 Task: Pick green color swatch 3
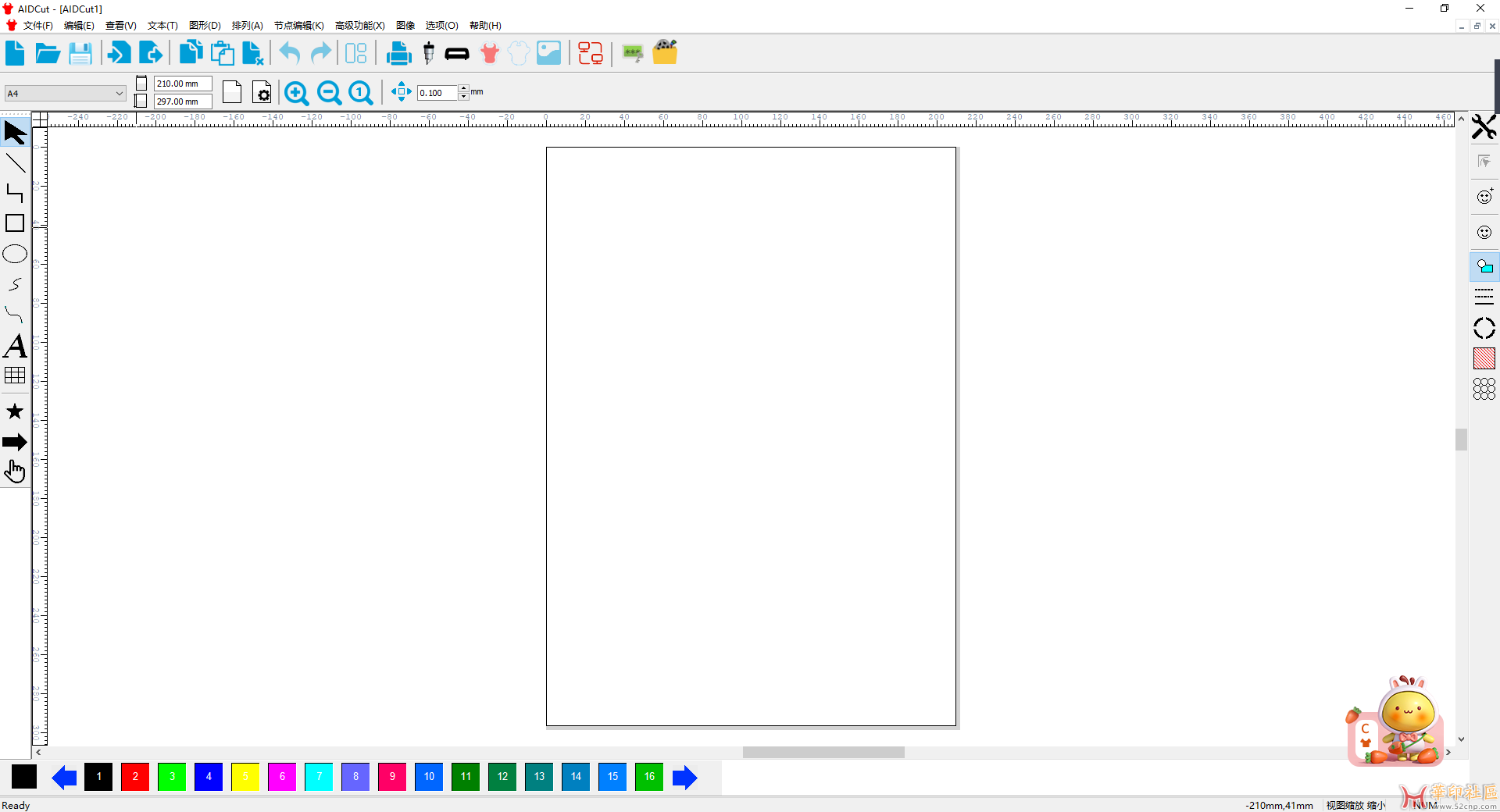tap(172, 777)
